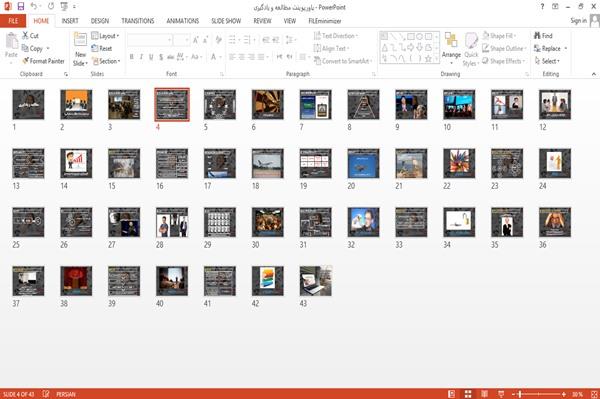Open Quick Styles gallery
The width and height of the screenshot is (600, 399).
471,50
